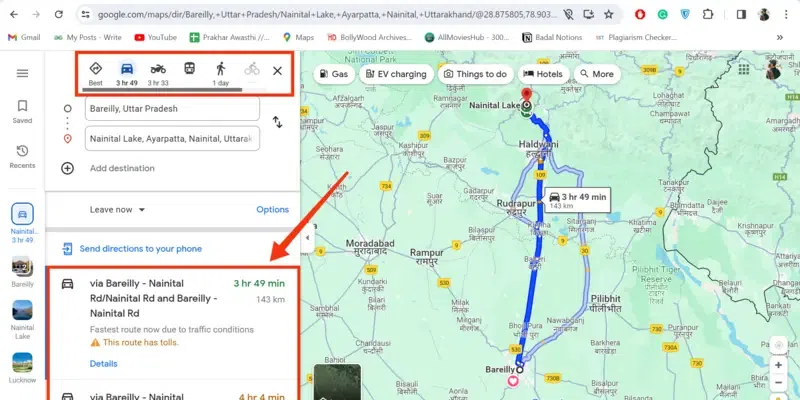Open Lucknow recent item in sidebar
This screenshot has height=400, width=800.
pos(22,368)
